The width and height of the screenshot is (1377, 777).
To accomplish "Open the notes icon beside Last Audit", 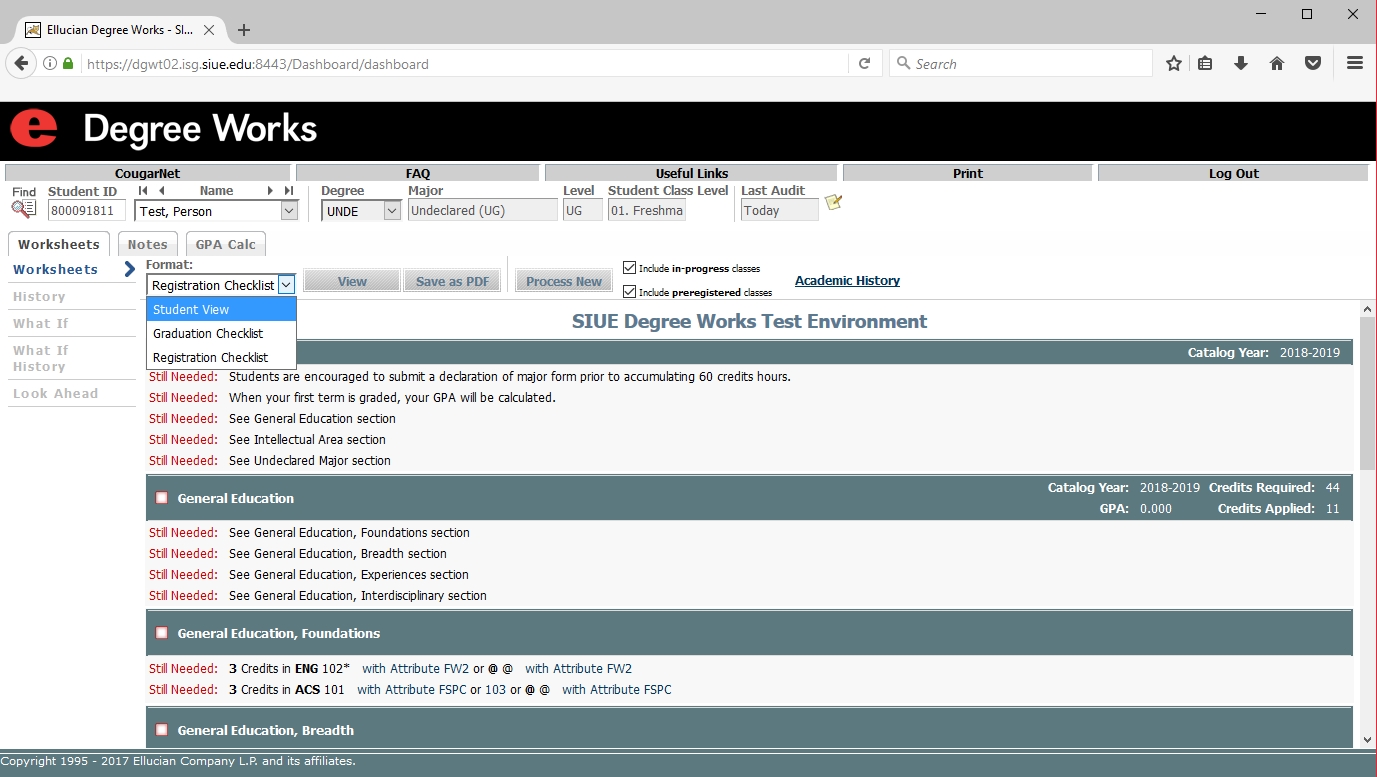I will pyautogui.click(x=833, y=203).
